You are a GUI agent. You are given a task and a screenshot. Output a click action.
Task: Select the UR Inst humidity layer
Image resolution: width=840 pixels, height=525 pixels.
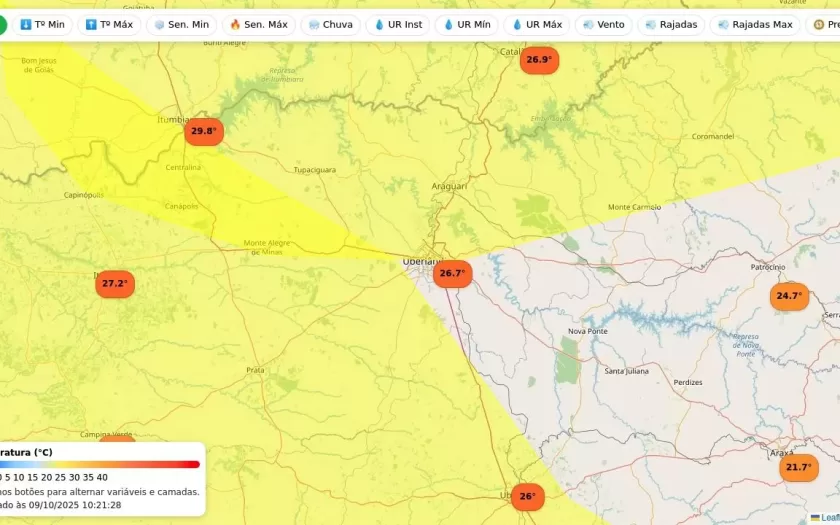tap(398, 24)
